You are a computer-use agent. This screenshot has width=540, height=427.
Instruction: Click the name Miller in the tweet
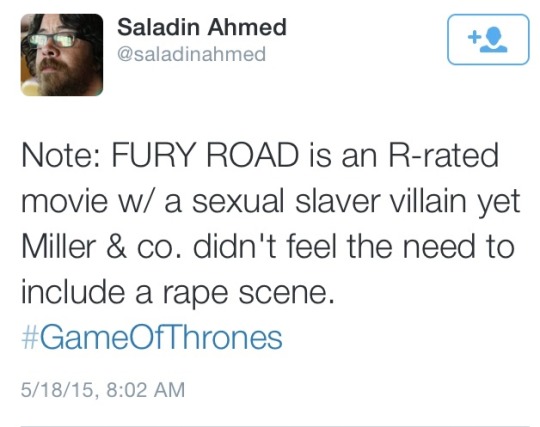pos(59,247)
